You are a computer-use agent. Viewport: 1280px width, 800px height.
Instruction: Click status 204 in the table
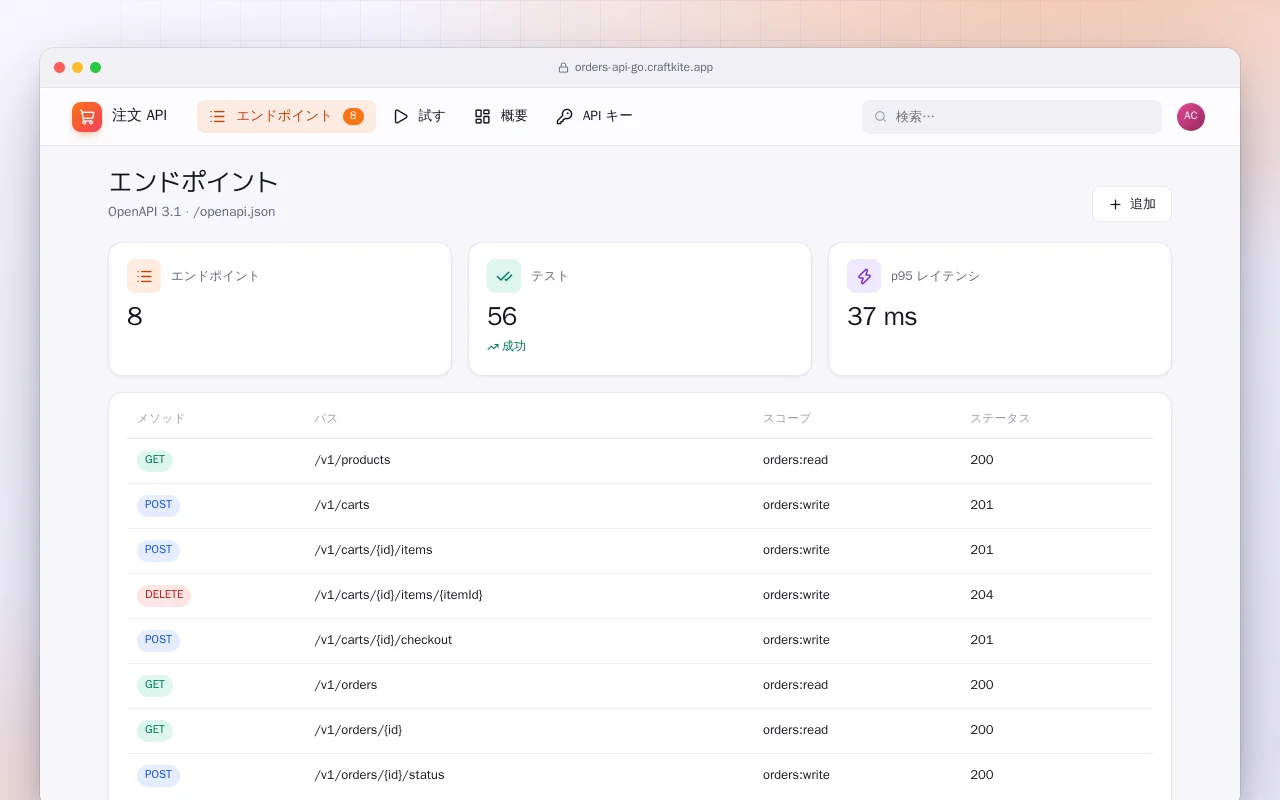pyautogui.click(x=982, y=595)
